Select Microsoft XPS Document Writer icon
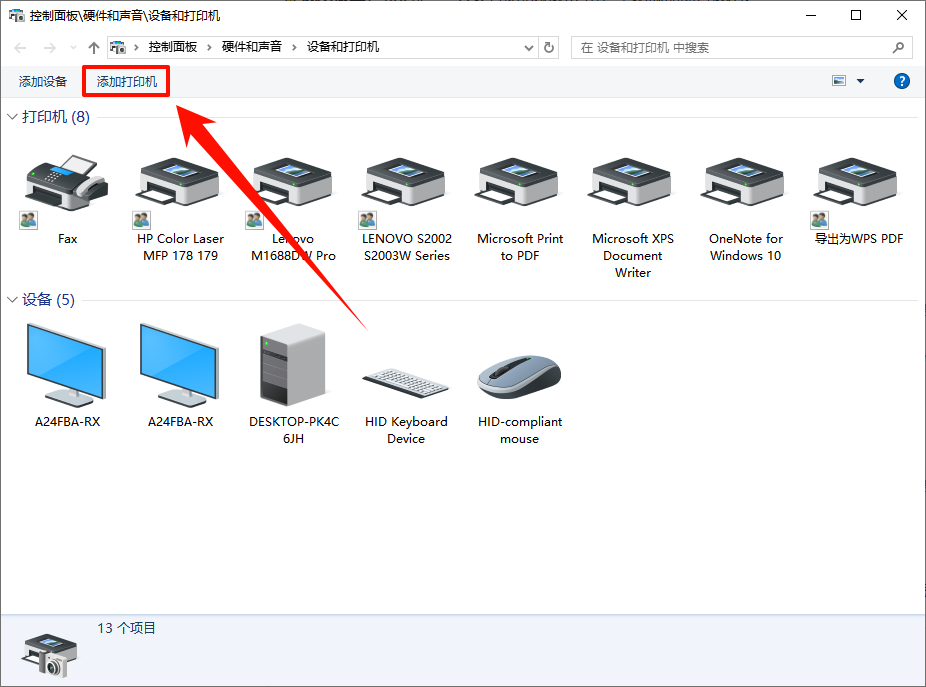This screenshot has width=926, height=687. tap(632, 183)
